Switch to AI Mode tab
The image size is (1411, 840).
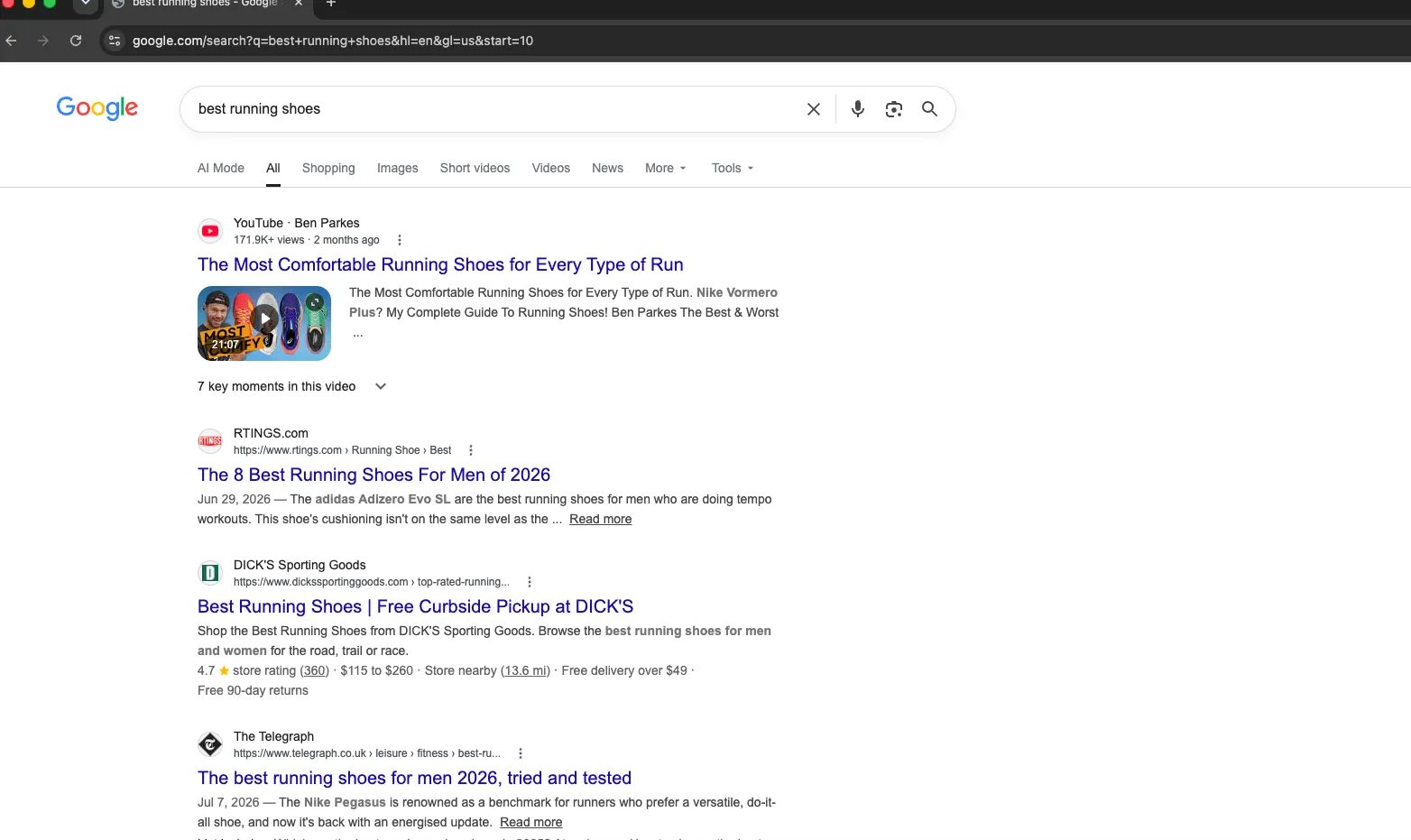[x=221, y=168]
